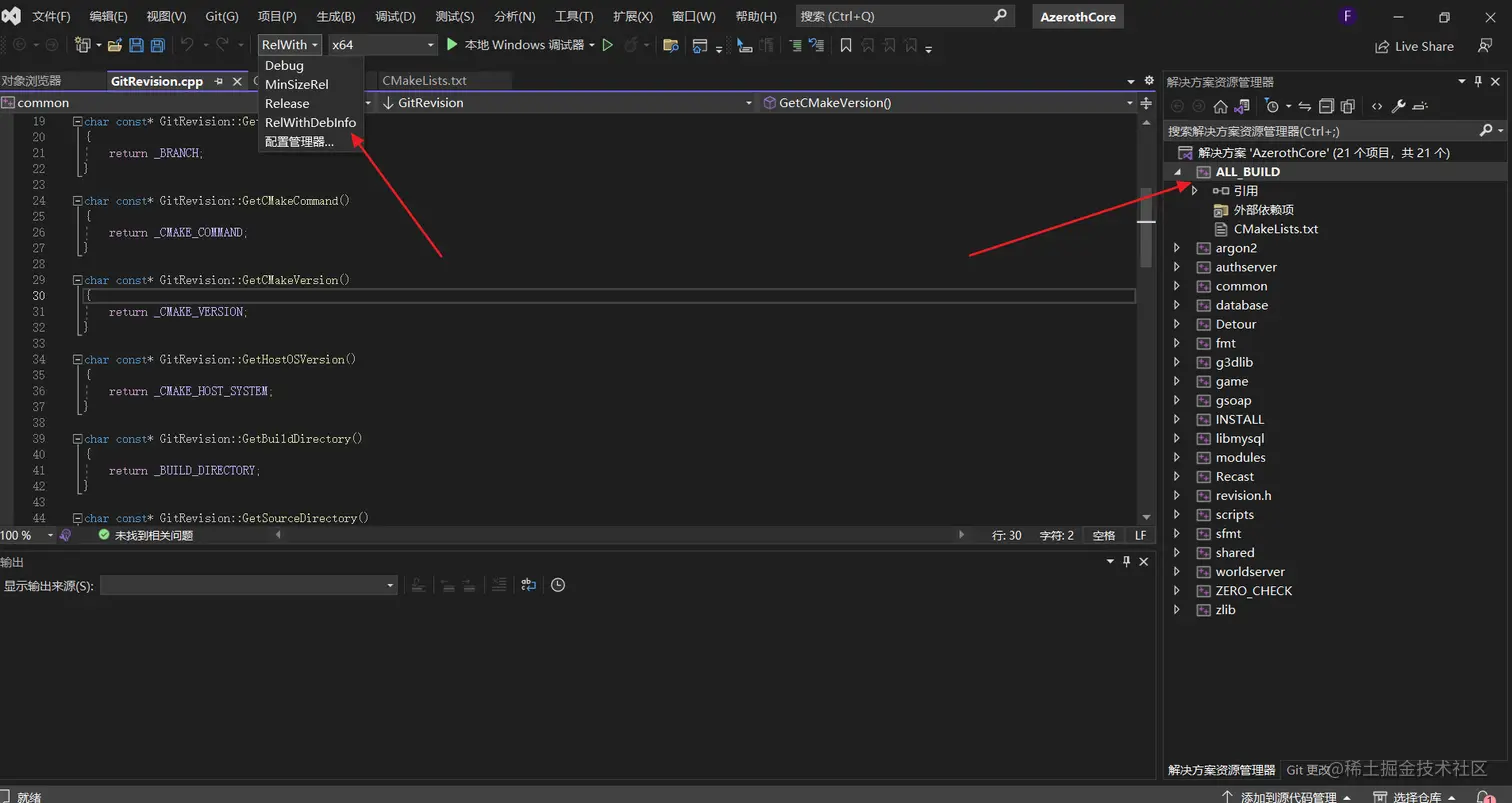Select the 外部依赖项 tree item
The width and height of the screenshot is (1512, 803).
(x=1263, y=210)
